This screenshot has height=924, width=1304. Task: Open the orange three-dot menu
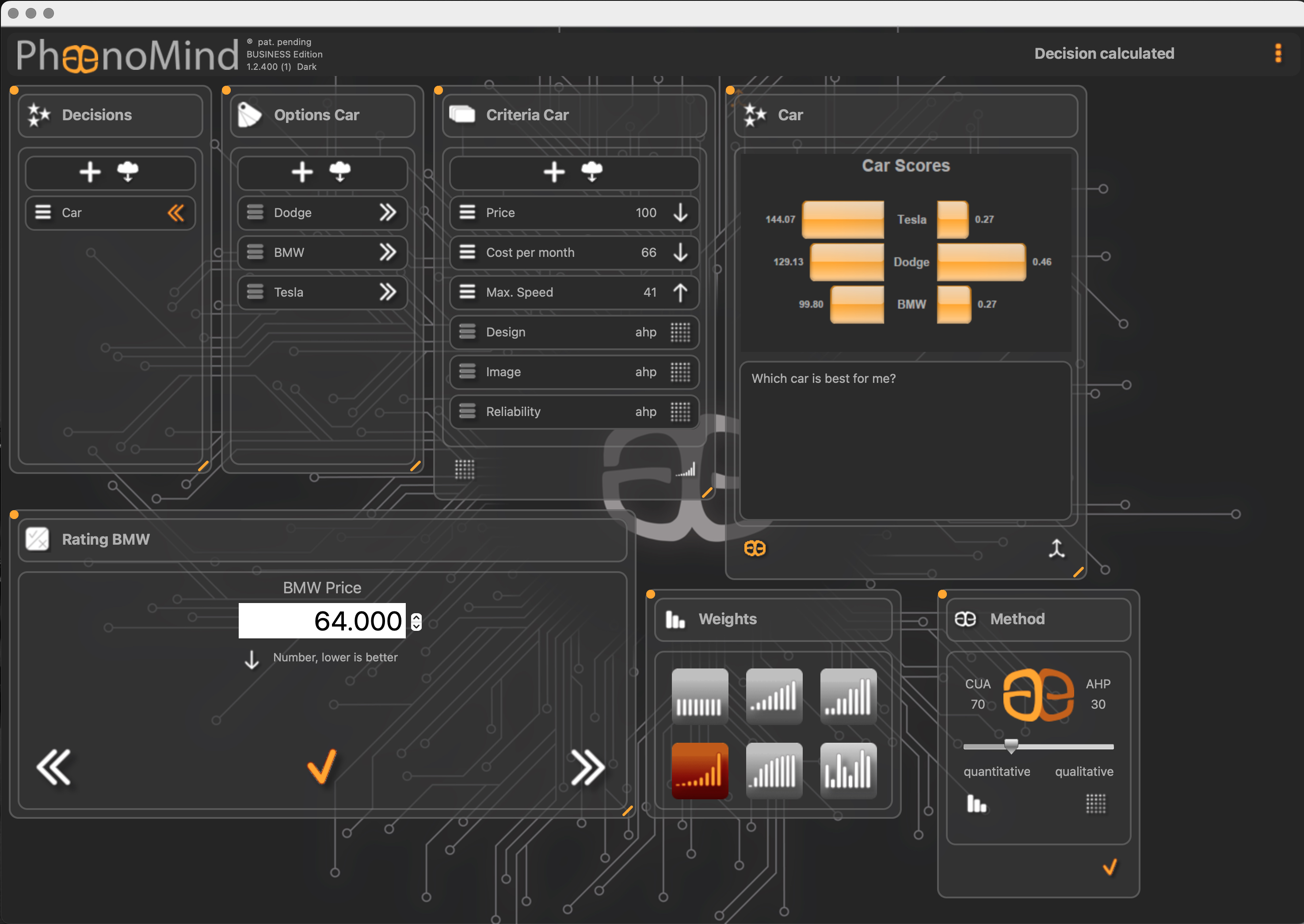pyautogui.click(x=1278, y=53)
